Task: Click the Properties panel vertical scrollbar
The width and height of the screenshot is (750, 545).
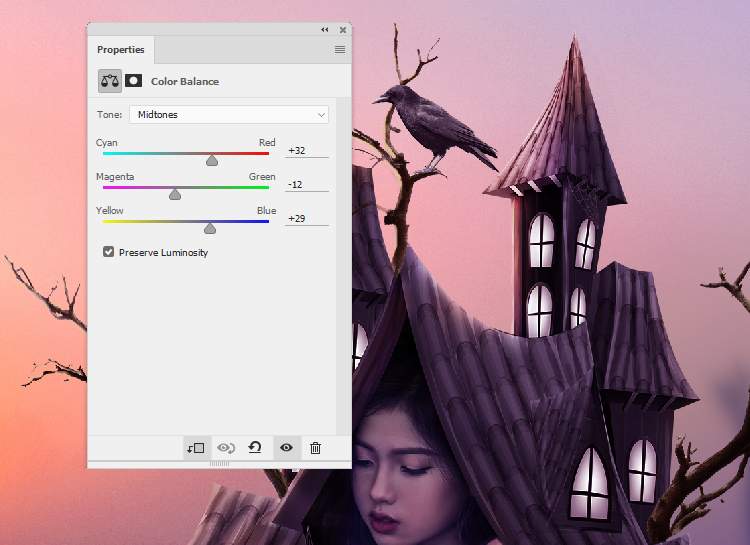Action: [x=343, y=266]
